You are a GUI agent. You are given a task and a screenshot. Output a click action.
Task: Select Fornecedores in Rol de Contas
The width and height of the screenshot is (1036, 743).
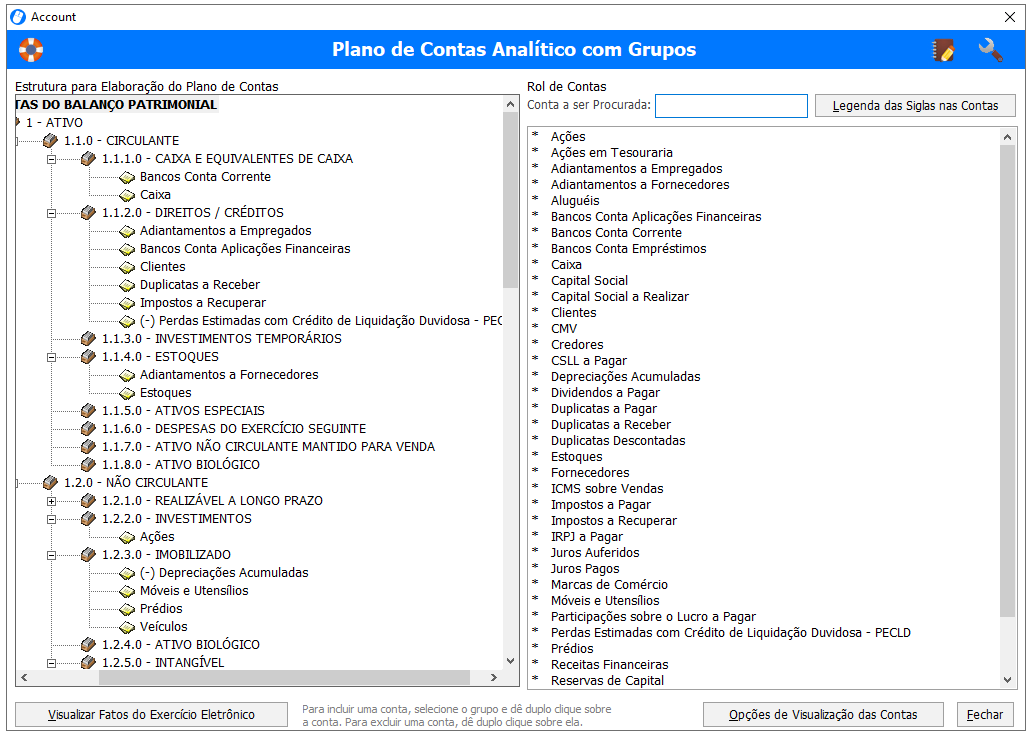[590, 473]
